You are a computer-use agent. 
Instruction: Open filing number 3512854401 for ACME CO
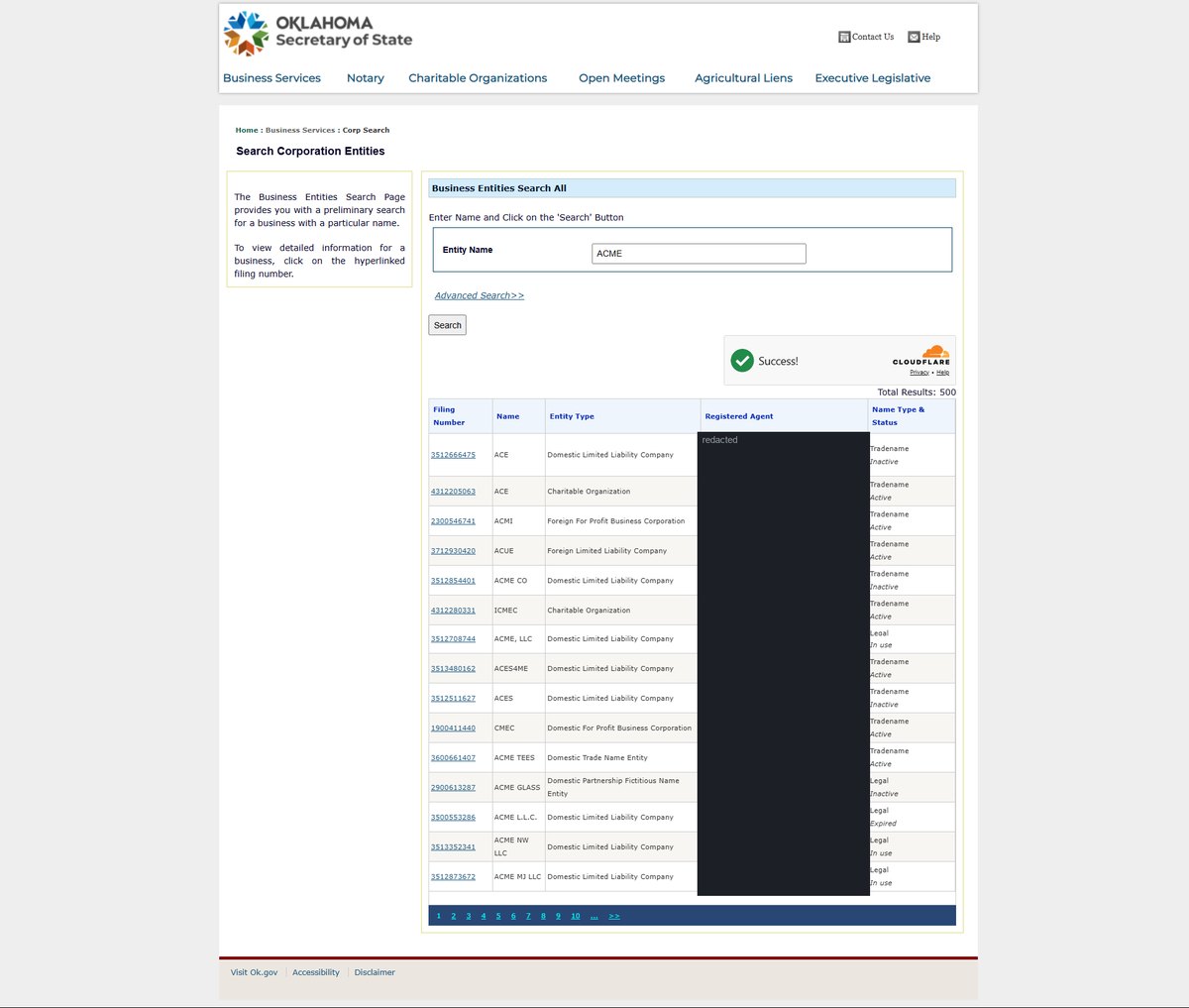pyautogui.click(x=453, y=581)
